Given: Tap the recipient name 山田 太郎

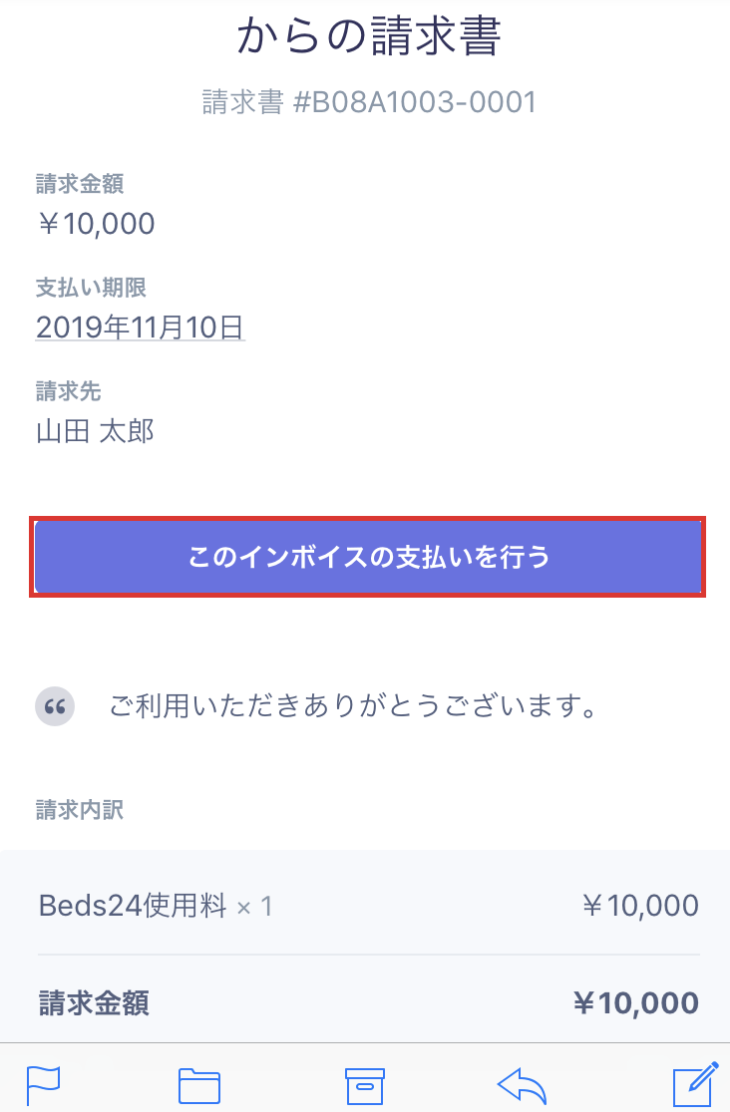Looking at the screenshot, I should point(95,431).
